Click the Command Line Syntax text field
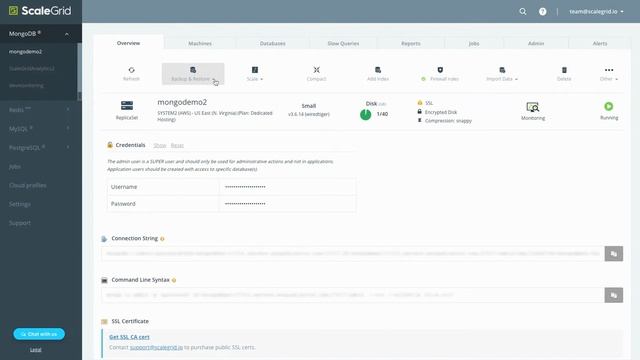 pos(353,295)
